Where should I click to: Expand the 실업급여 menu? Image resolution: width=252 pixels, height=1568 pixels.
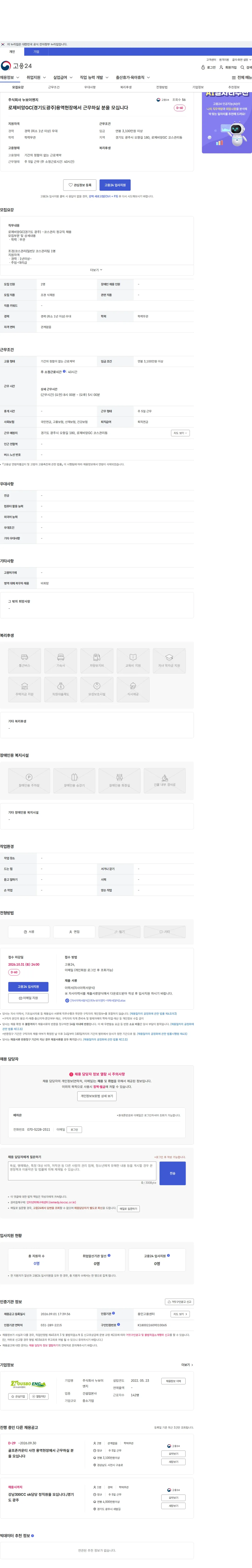point(63,78)
